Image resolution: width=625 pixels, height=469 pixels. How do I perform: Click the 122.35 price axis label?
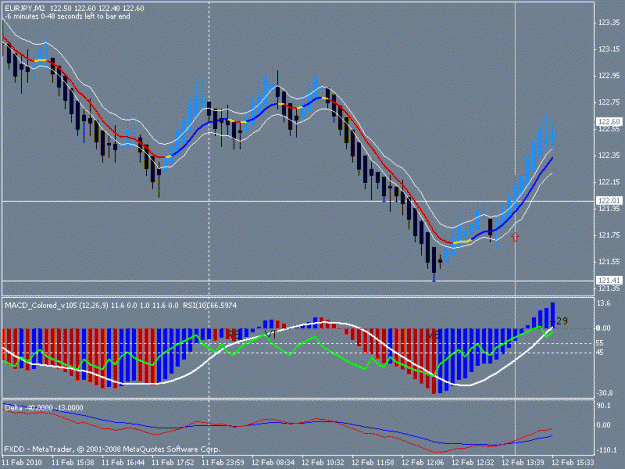coord(609,155)
